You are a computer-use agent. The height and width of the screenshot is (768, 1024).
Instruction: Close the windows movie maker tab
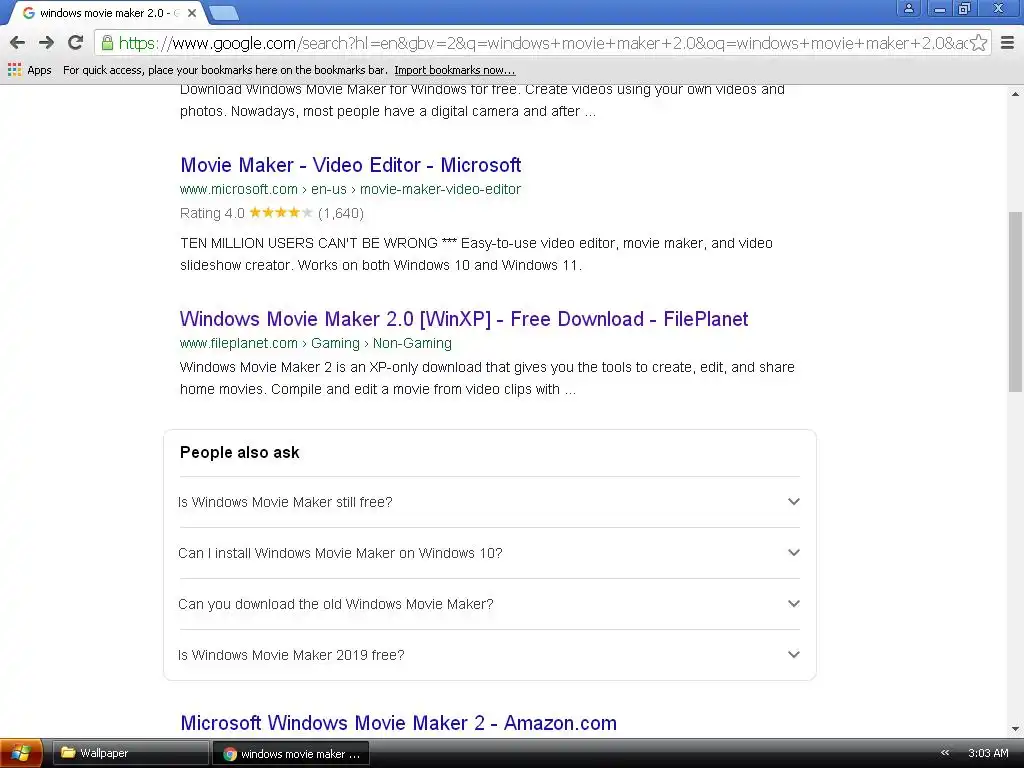192,13
